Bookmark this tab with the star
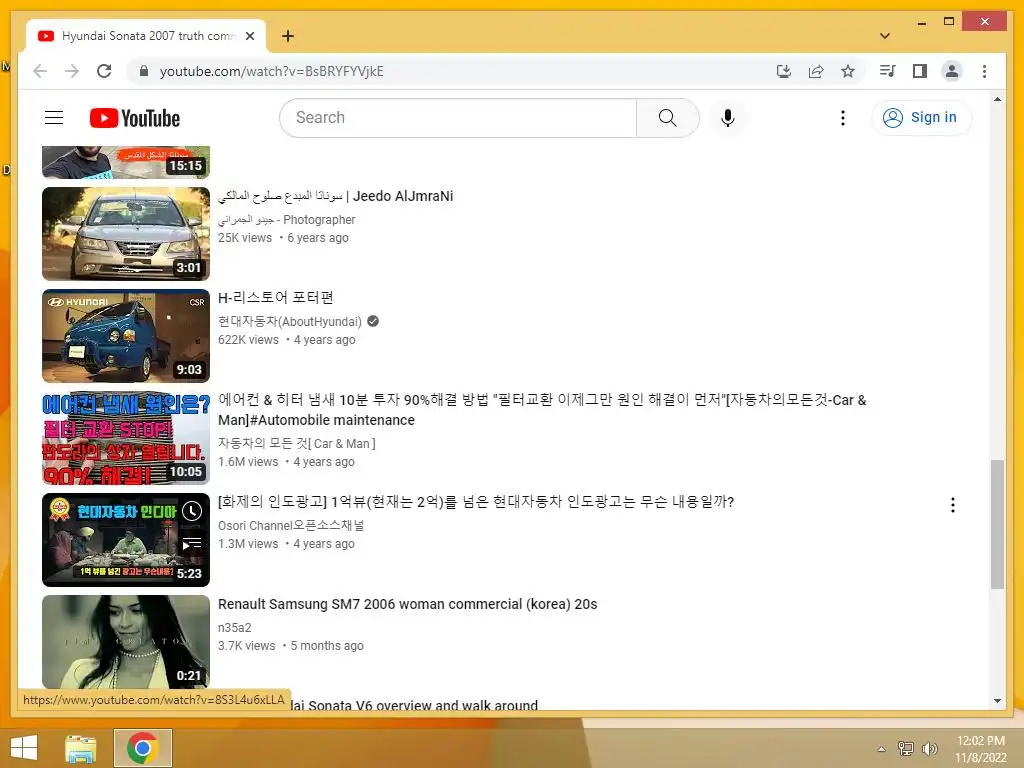 848,71
